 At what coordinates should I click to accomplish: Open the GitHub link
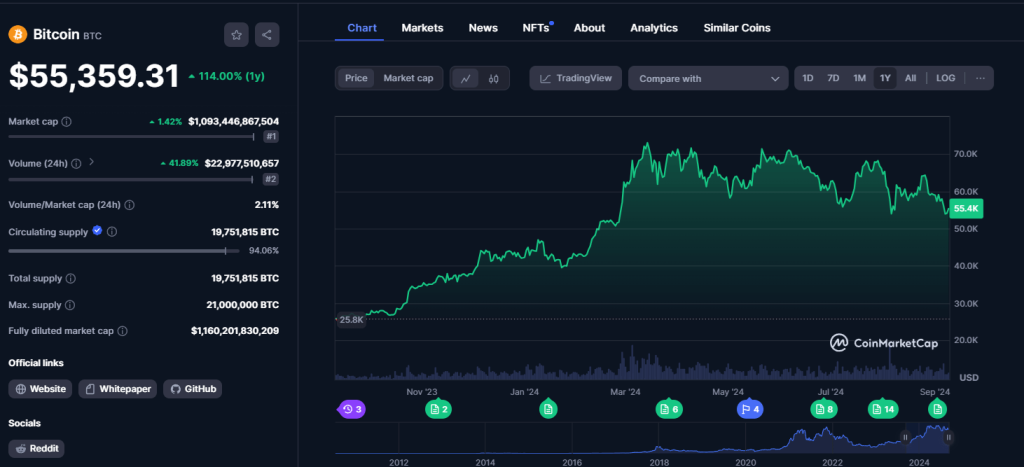(193, 389)
